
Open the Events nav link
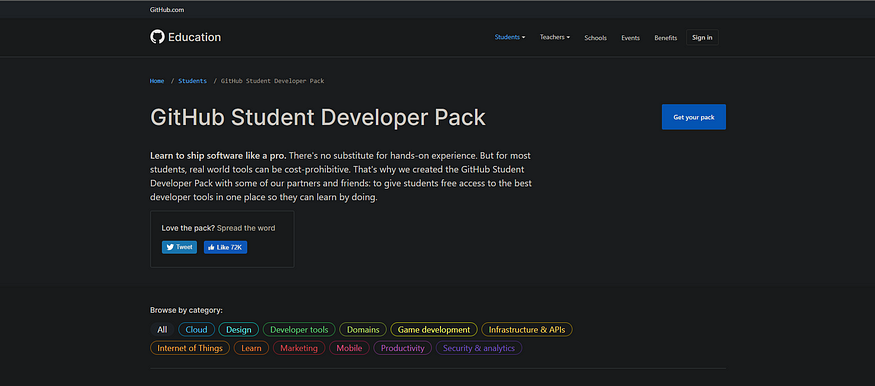[x=631, y=38]
